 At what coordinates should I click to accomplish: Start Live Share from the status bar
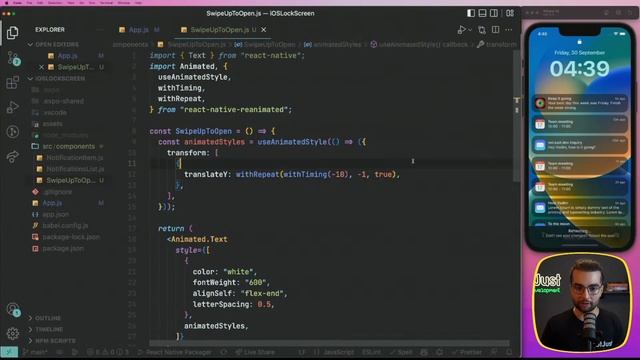255,352
